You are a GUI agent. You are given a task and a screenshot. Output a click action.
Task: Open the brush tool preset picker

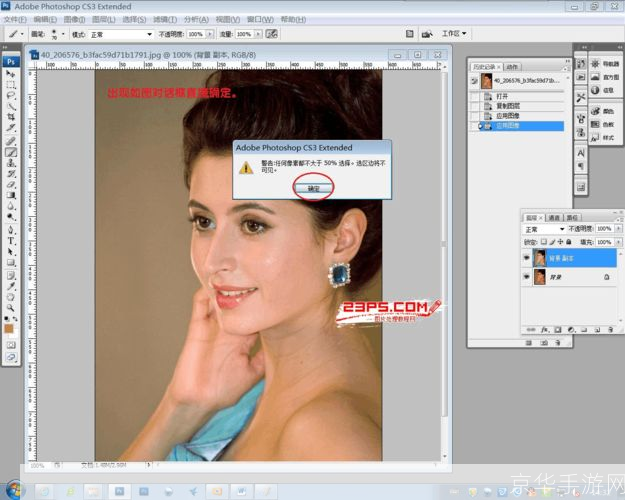pyautogui.click(x=16, y=34)
